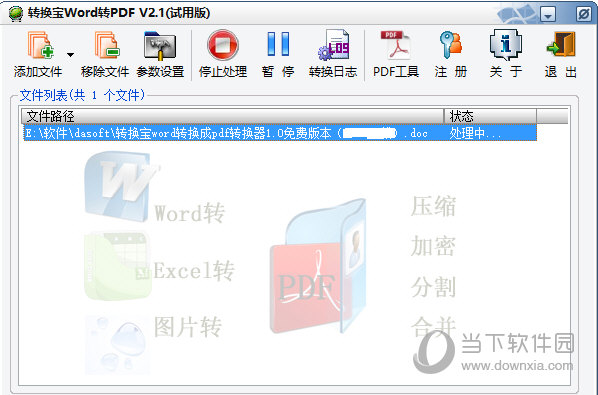Click the 文件路径 column header
Screen dimensions: 598x395
[x=233, y=116]
